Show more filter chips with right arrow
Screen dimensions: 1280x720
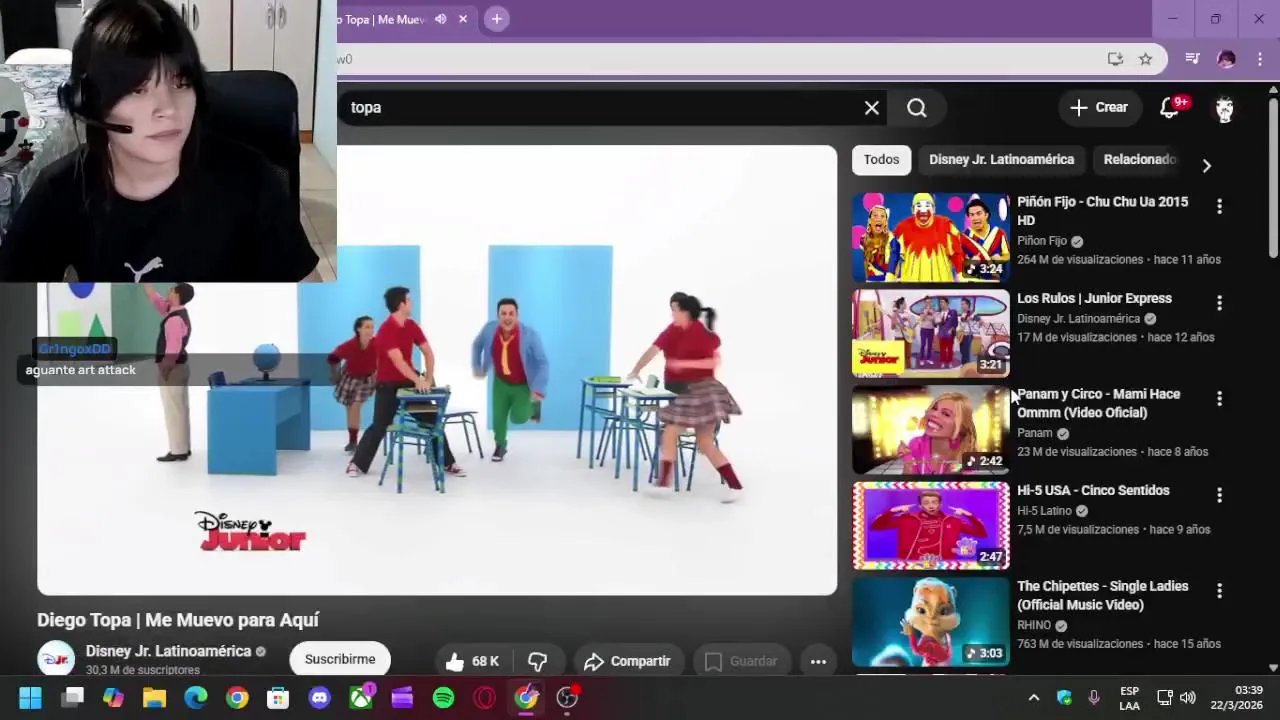(1206, 165)
